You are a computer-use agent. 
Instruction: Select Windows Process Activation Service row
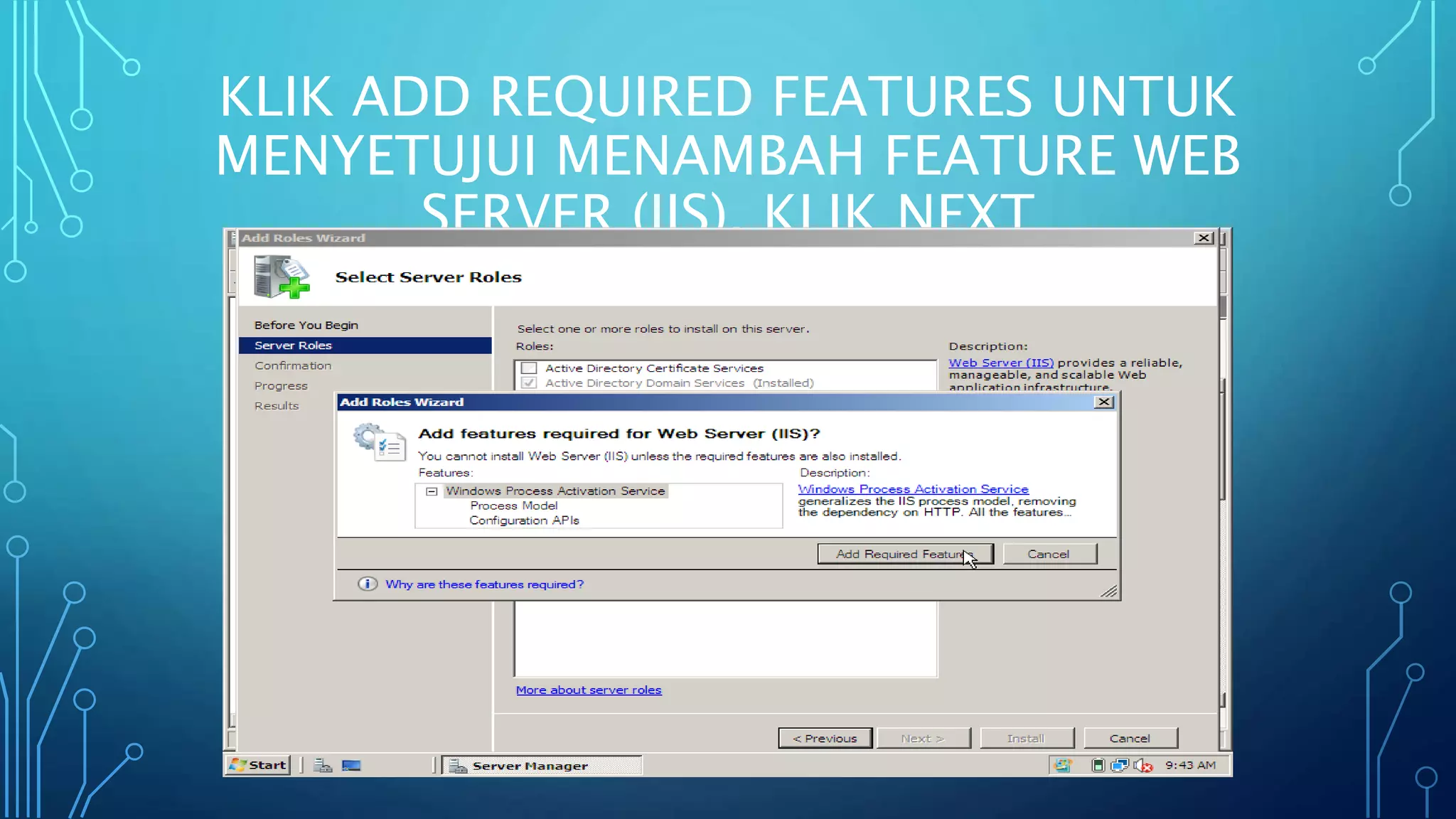555,491
